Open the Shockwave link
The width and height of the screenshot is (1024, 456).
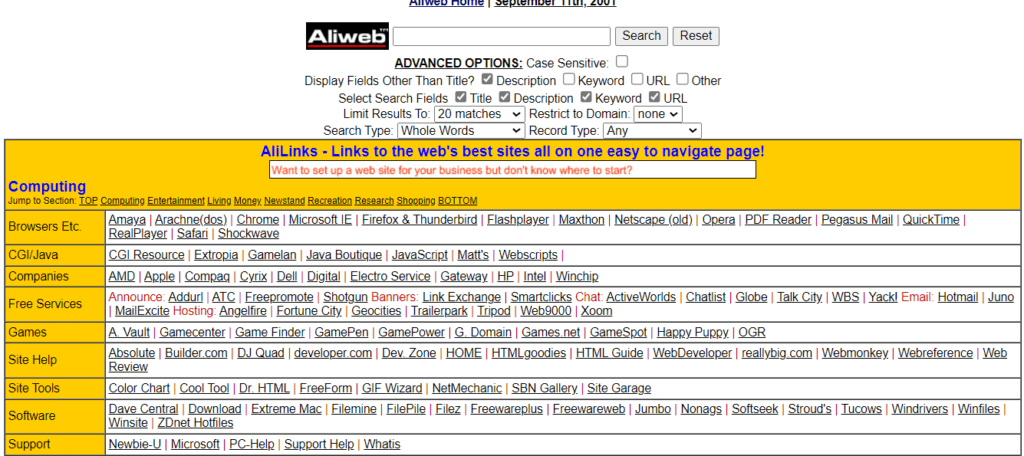pos(248,234)
